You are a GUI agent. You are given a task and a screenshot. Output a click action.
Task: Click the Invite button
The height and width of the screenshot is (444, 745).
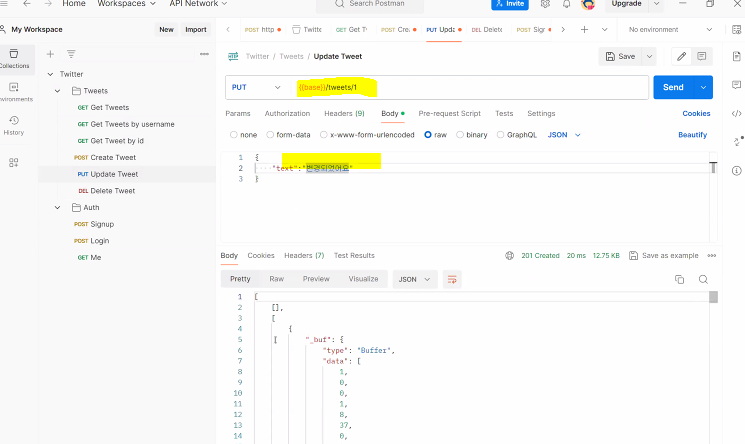(x=510, y=4)
